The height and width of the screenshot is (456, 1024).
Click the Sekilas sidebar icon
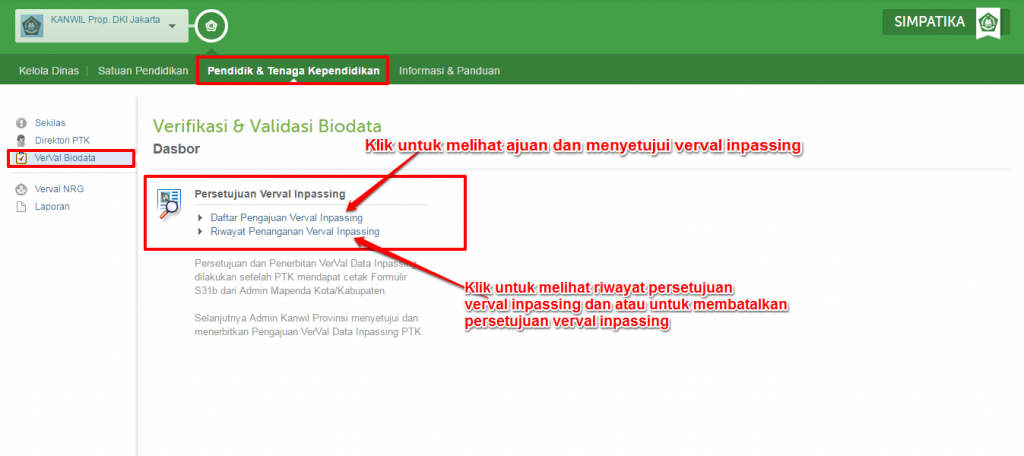click(22, 123)
